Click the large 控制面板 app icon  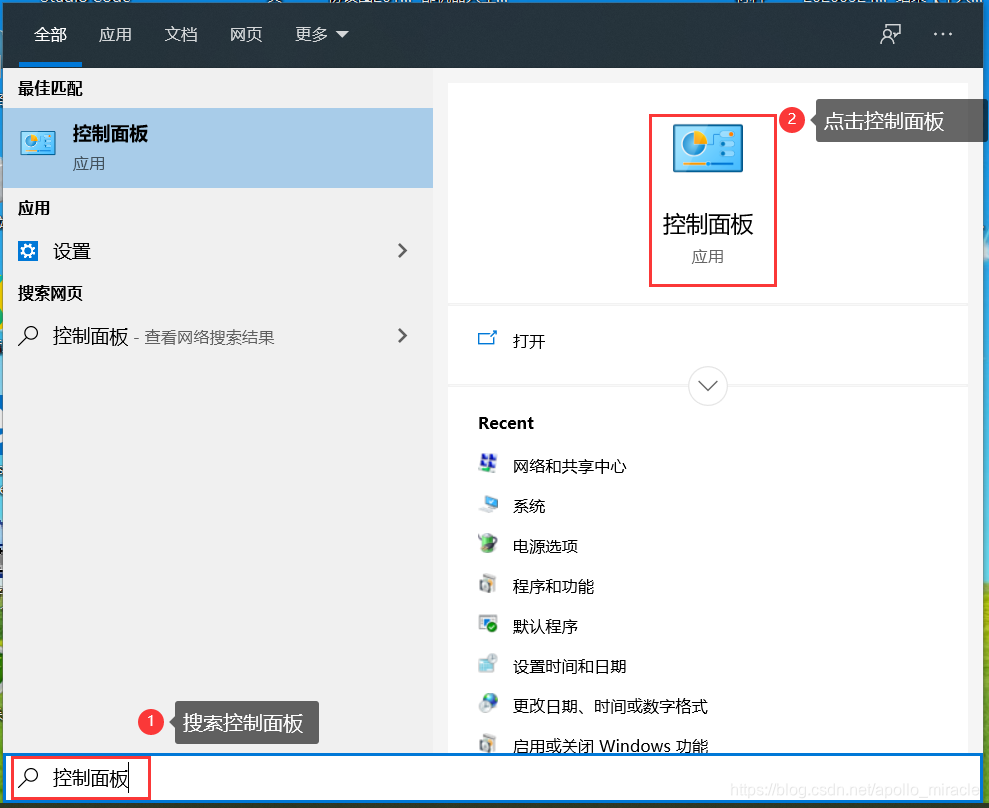coord(708,148)
